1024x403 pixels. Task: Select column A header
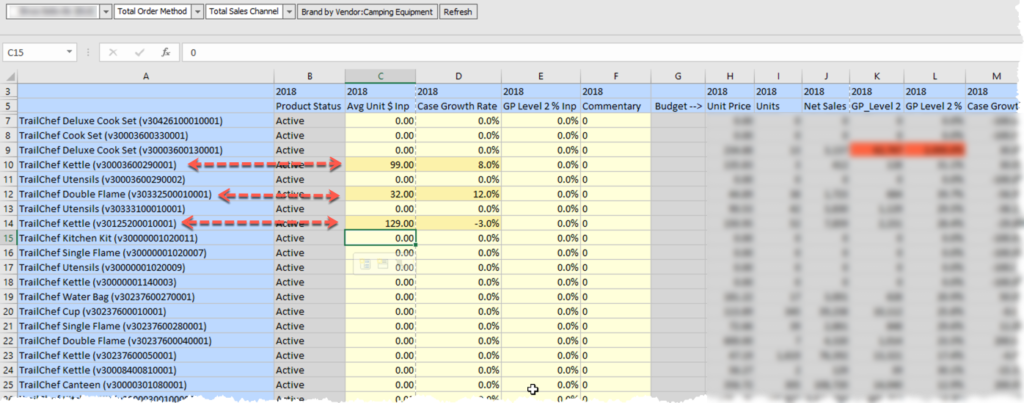click(x=146, y=76)
